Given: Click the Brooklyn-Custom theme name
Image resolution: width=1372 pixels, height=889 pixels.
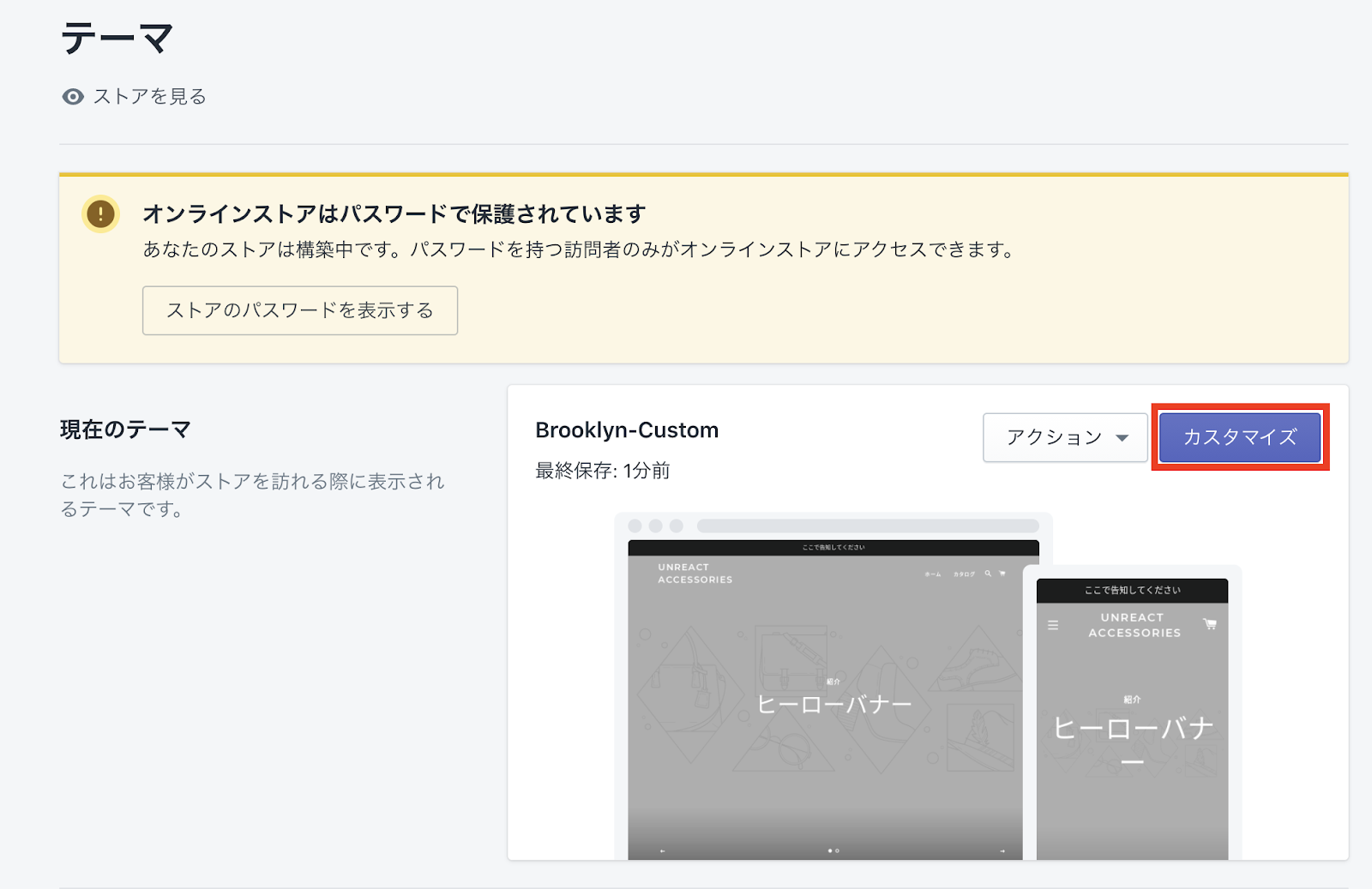Looking at the screenshot, I should click(627, 430).
